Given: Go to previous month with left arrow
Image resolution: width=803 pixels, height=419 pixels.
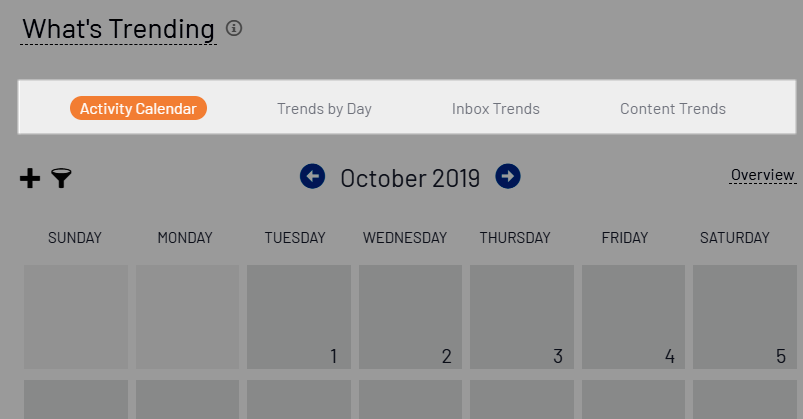Looking at the screenshot, I should (x=313, y=177).
